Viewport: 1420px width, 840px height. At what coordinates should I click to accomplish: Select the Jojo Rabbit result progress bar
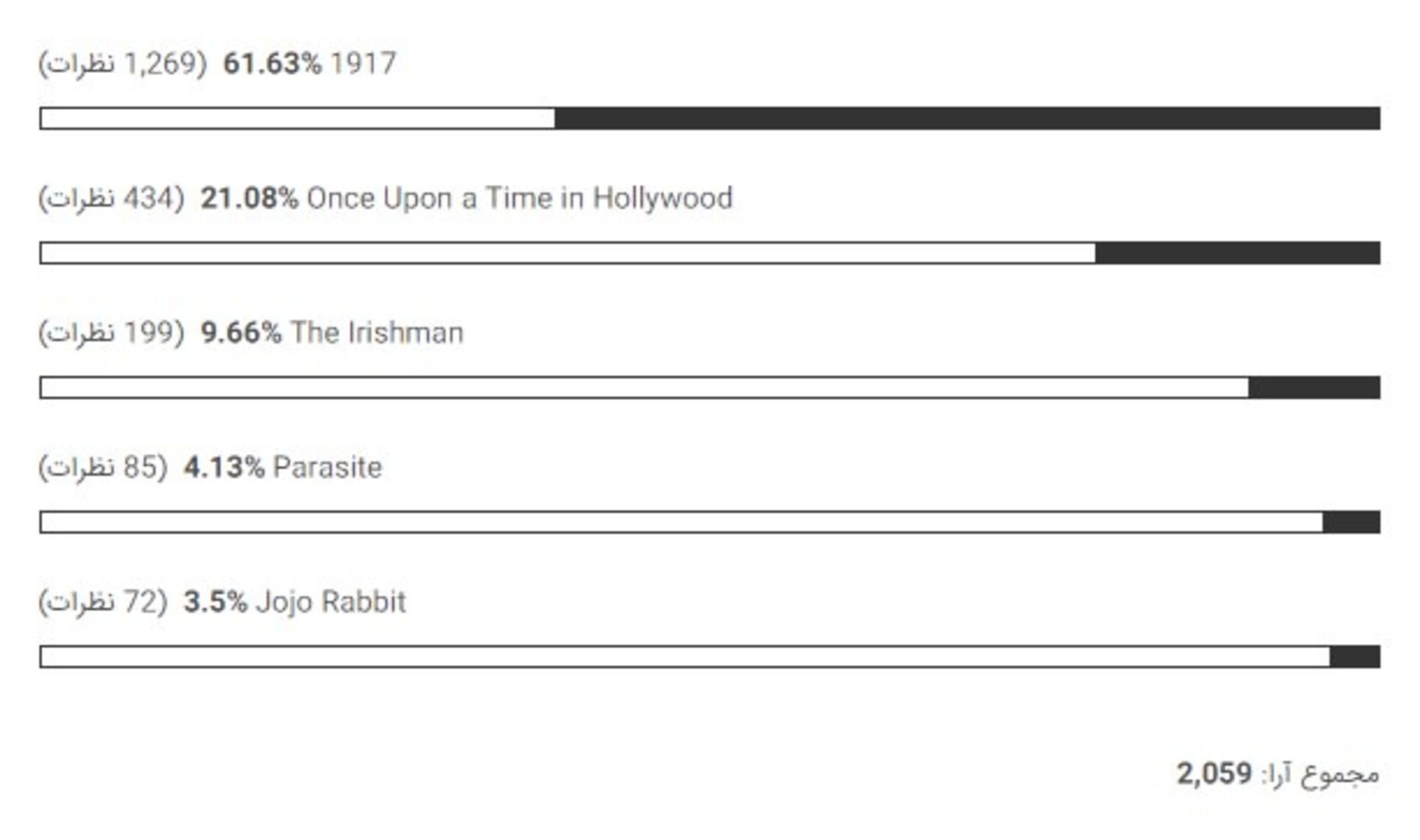coord(710,657)
